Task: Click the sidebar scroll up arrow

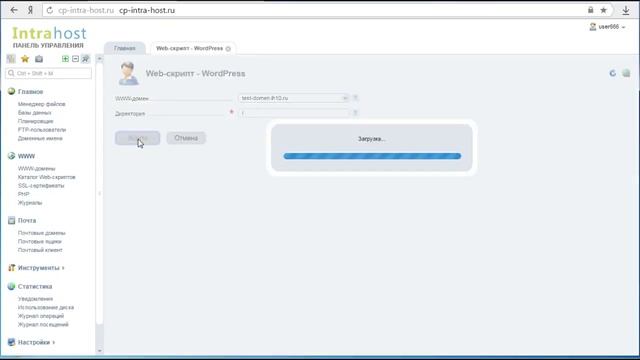Action: [99, 59]
